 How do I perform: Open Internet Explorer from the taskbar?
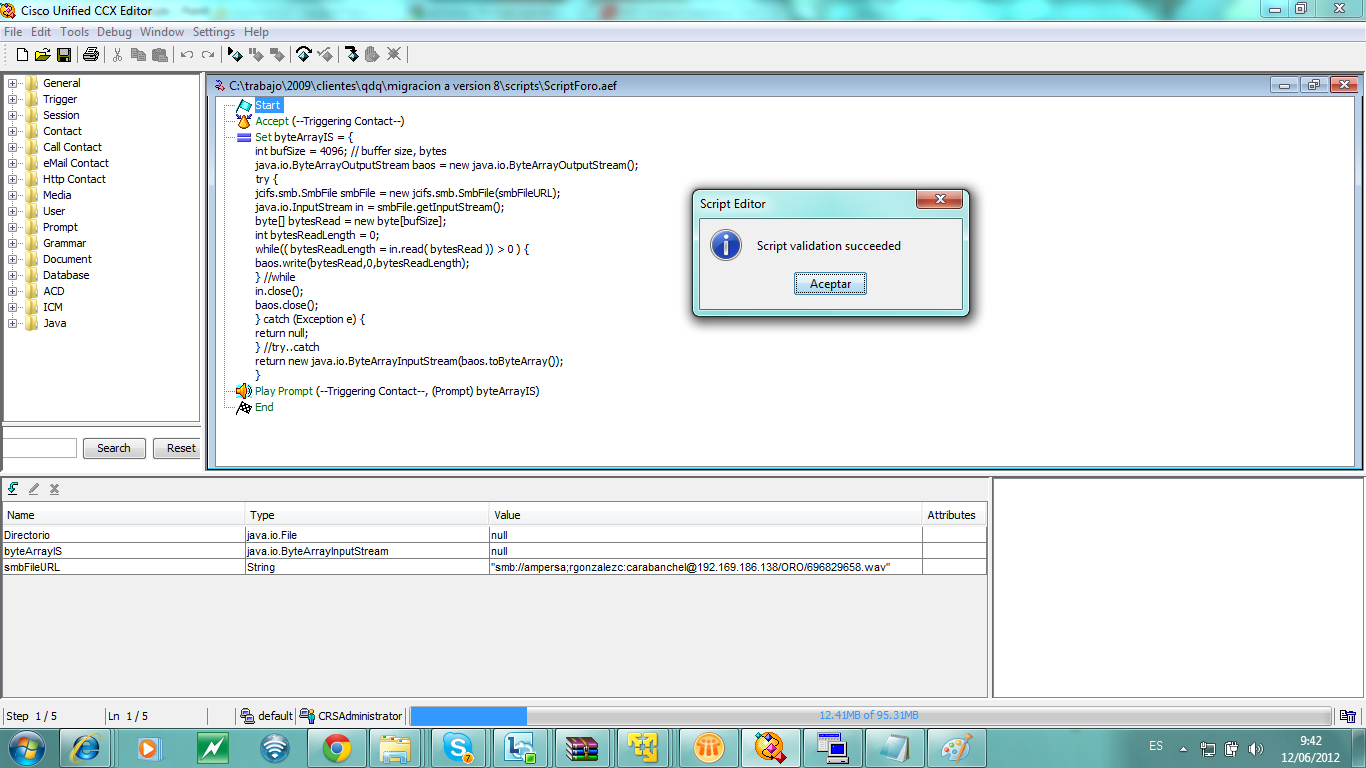pyautogui.click(x=85, y=748)
